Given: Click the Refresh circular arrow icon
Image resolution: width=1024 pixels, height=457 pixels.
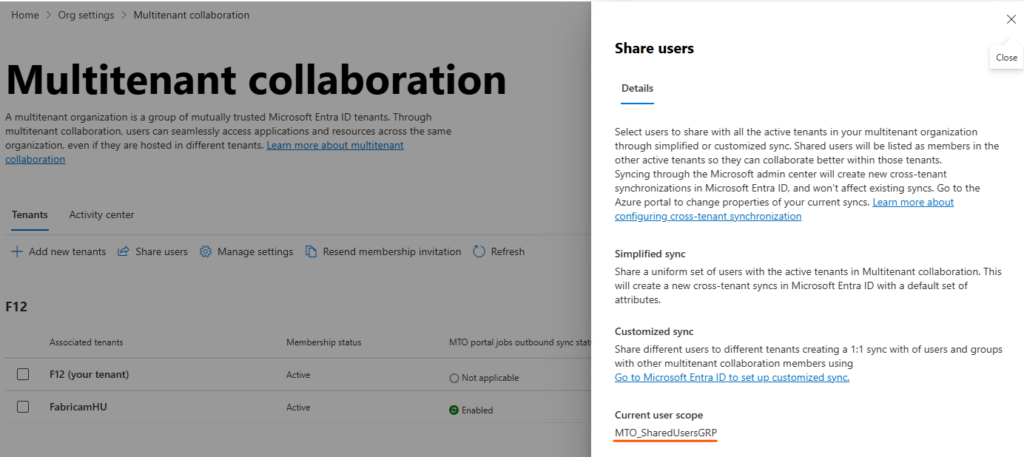Looking at the screenshot, I should (479, 252).
